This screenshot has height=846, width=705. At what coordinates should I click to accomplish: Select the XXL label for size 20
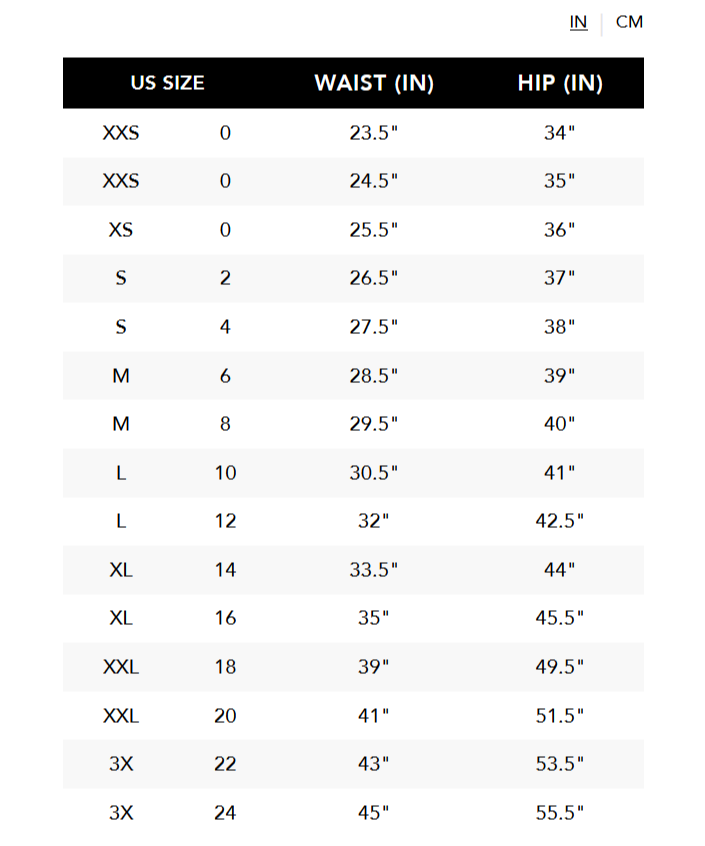121,716
